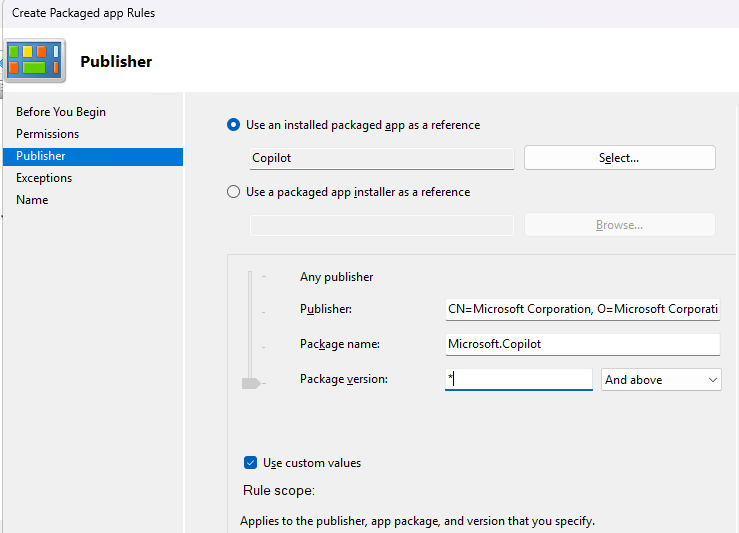Click the rule scope slider thumb
Image resolution: width=739 pixels, height=533 pixels.
(x=251, y=383)
